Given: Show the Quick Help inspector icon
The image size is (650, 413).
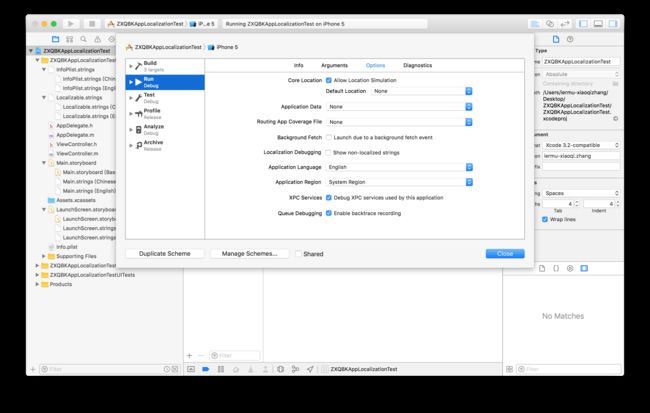Looking at the screenshot, I should 570,39.
